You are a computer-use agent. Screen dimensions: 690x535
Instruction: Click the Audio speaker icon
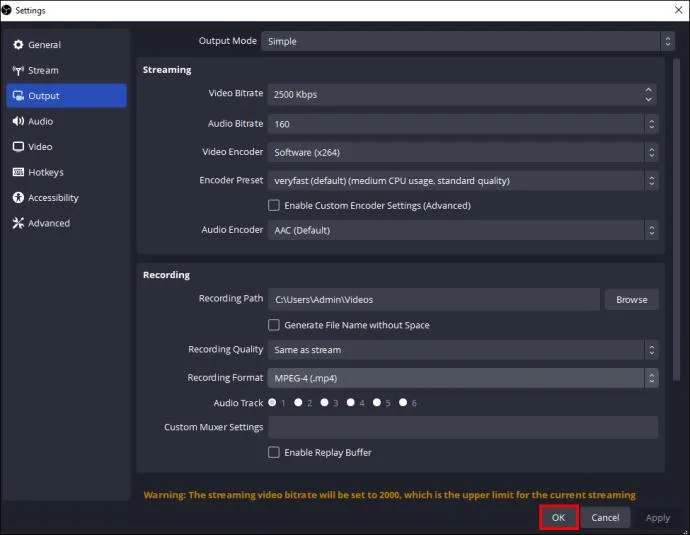point(18,121)
